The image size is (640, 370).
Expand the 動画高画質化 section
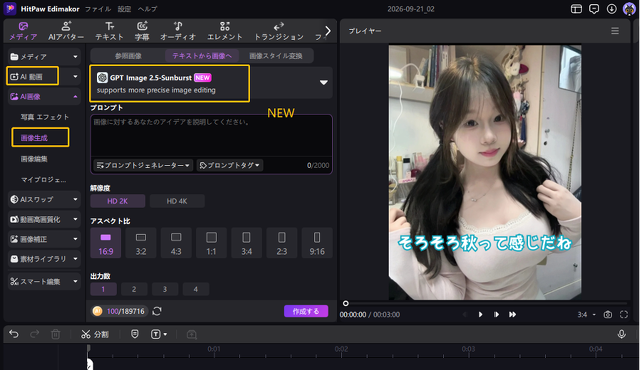point(44,219)
